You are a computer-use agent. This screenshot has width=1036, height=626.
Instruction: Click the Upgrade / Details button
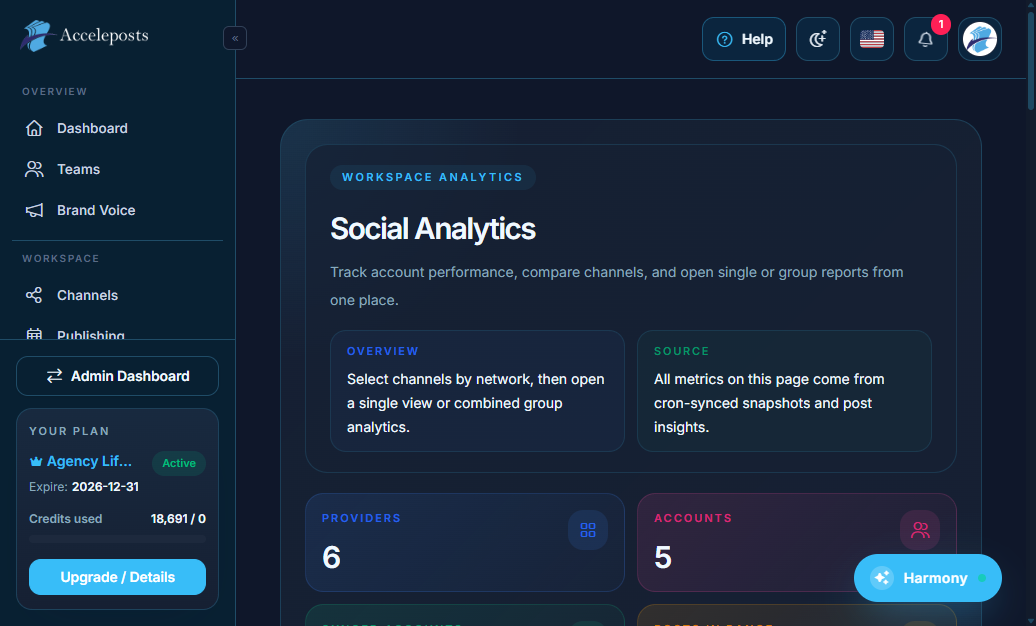click(118, 577)
